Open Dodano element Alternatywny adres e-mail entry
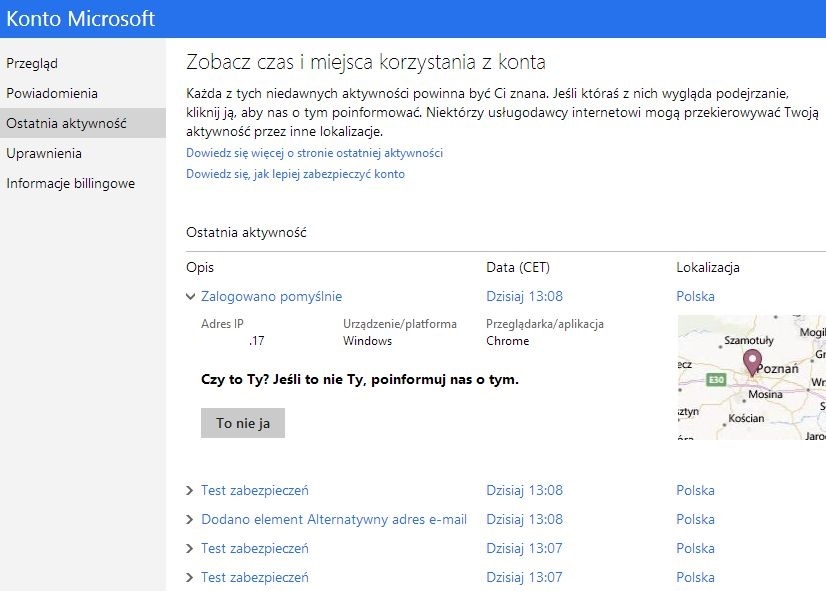Image resolution: width=826 pixels, height=591 pixels. (334, 519)
